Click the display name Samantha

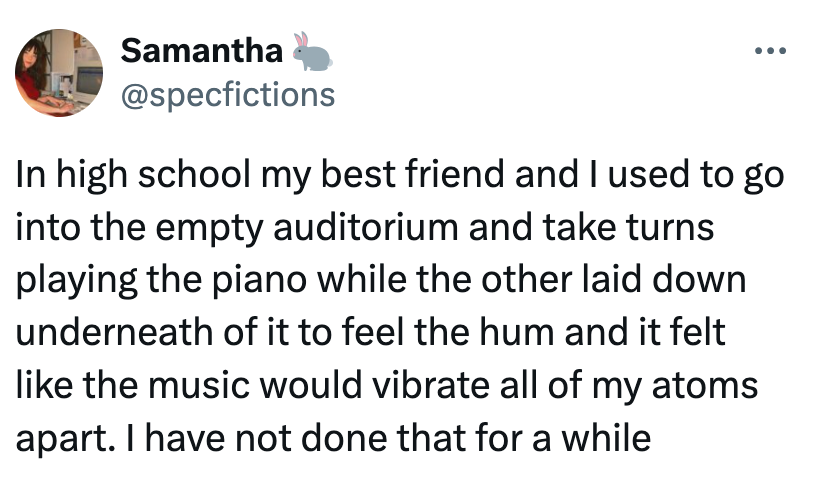click(201, 50)
